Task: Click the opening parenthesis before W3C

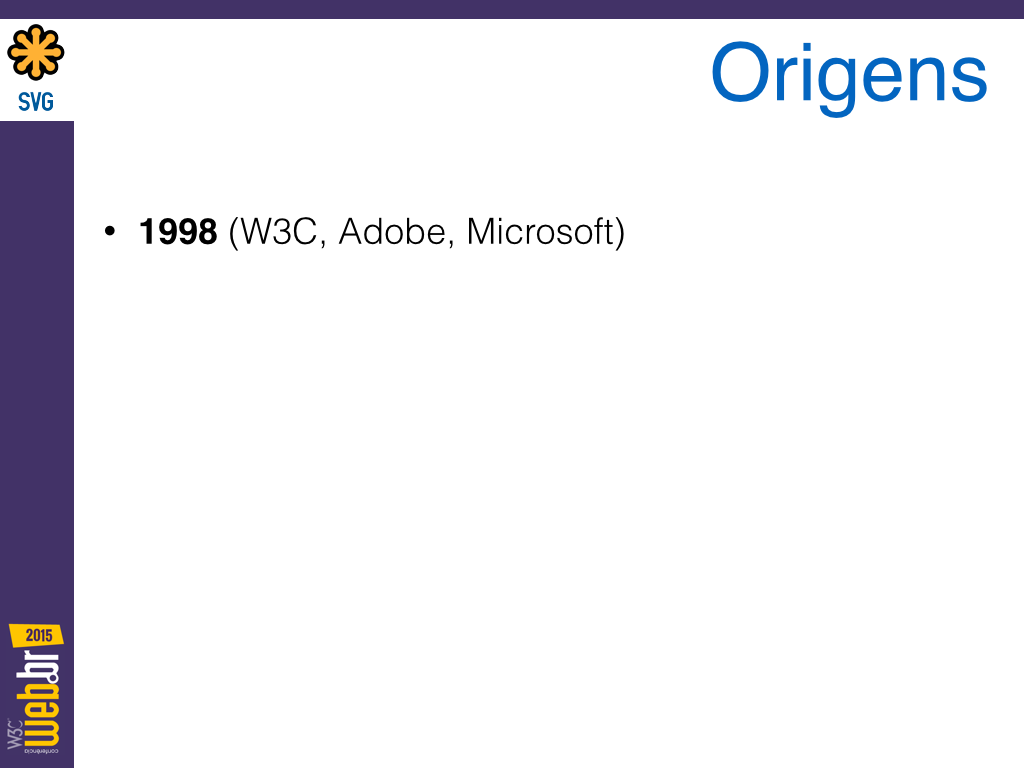Action: click(x=234, y=232)
